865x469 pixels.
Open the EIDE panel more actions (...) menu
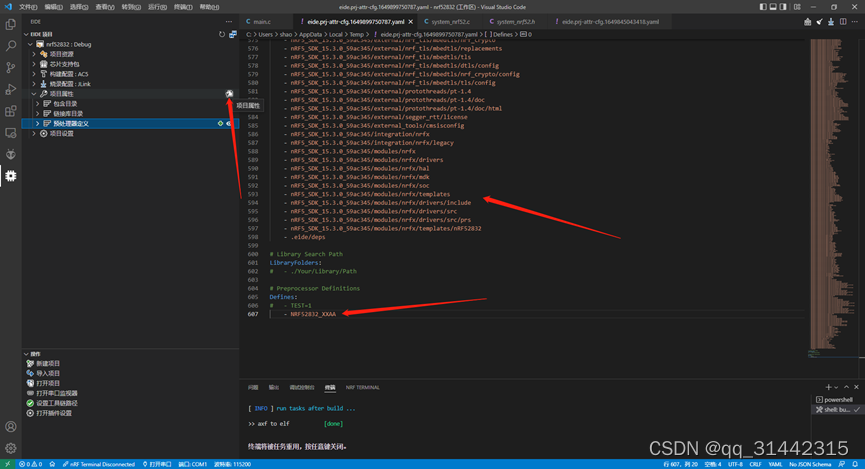point(229,22)
